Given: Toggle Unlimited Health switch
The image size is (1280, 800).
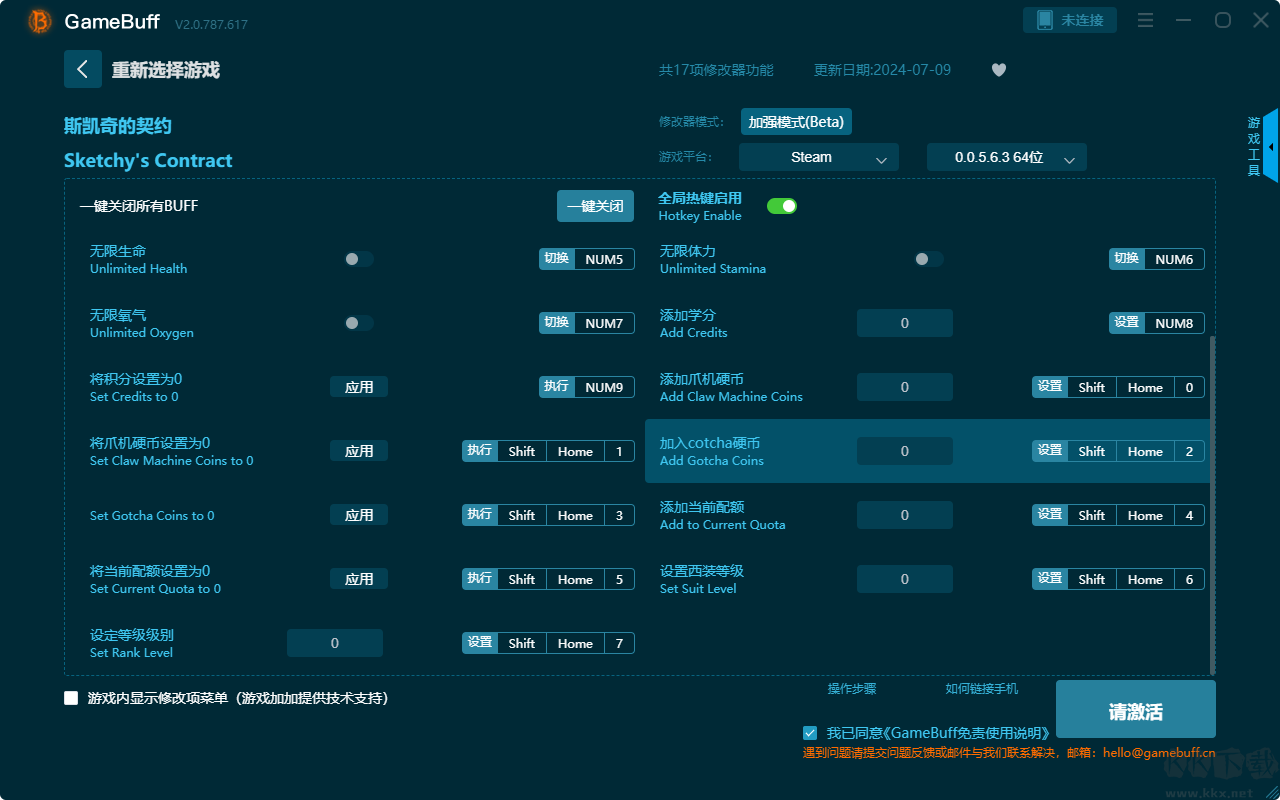Looking at the screenshot, I should pos(358,259).
